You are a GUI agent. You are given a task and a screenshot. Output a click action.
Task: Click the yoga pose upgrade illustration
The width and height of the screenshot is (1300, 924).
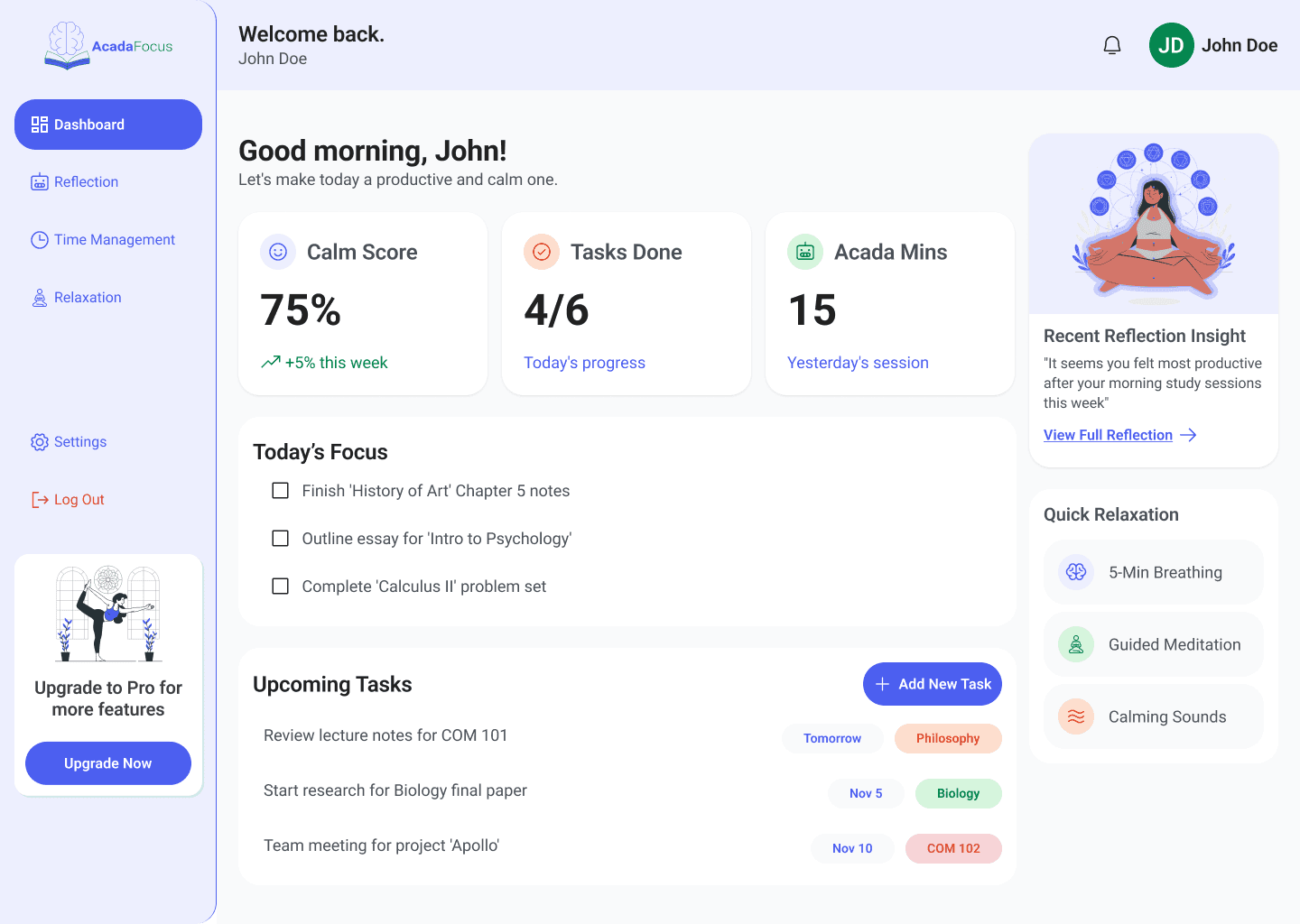(x=108, y=614)
